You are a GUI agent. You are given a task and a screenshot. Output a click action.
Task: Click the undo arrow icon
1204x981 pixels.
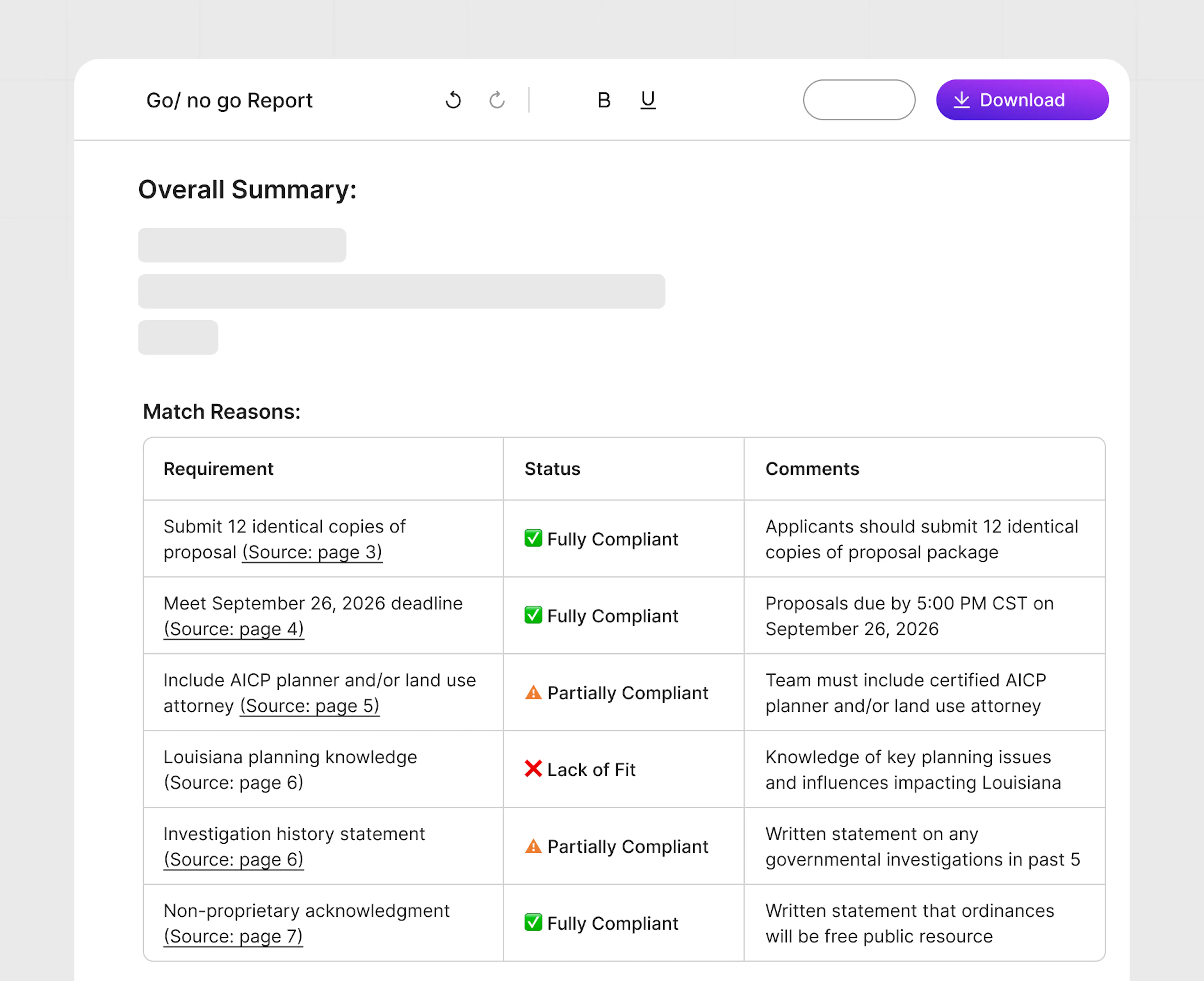(x=453, y=100)
